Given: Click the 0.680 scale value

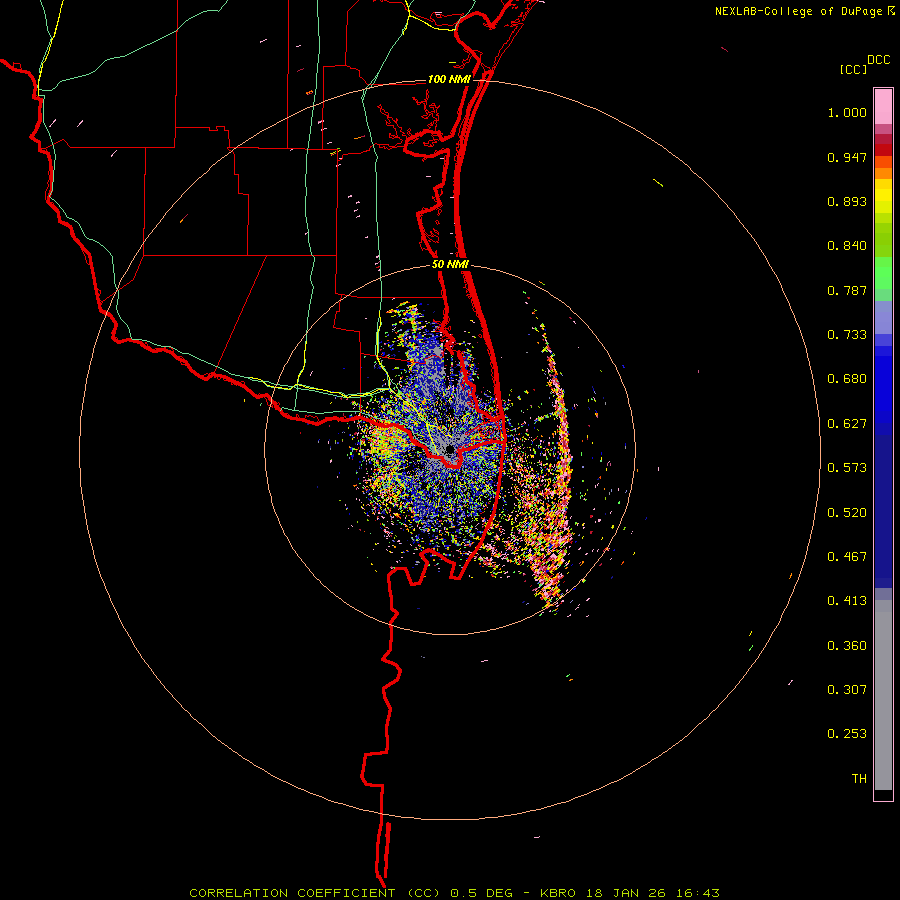Looking at the screenshot, I should coord(847,379).
